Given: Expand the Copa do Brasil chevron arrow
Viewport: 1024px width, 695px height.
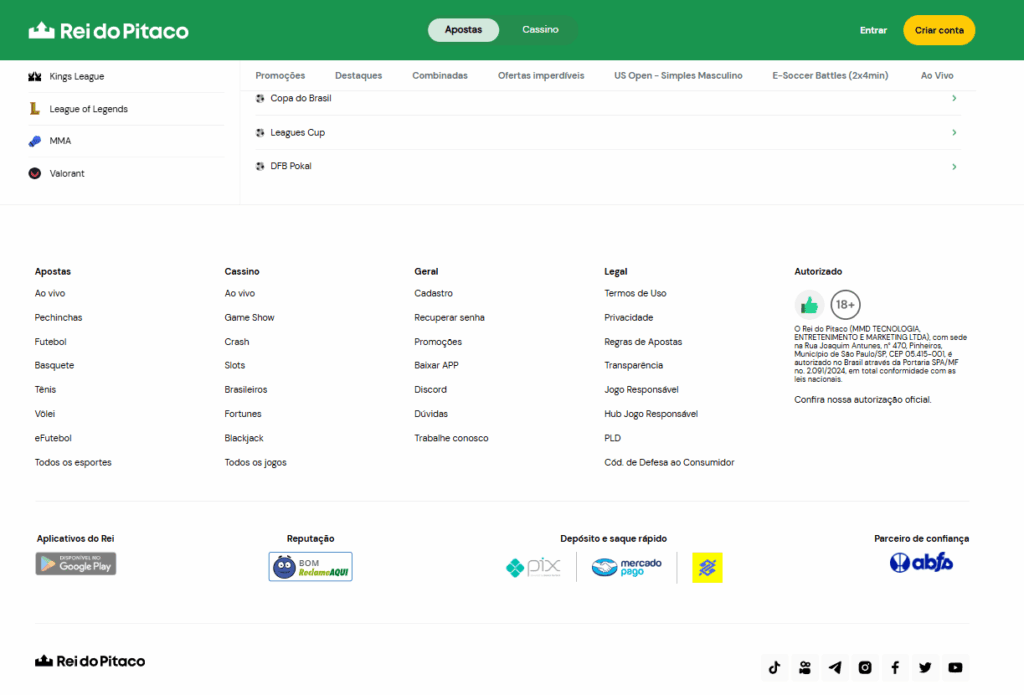Looking at the screenshot, I should coord(954,98).
